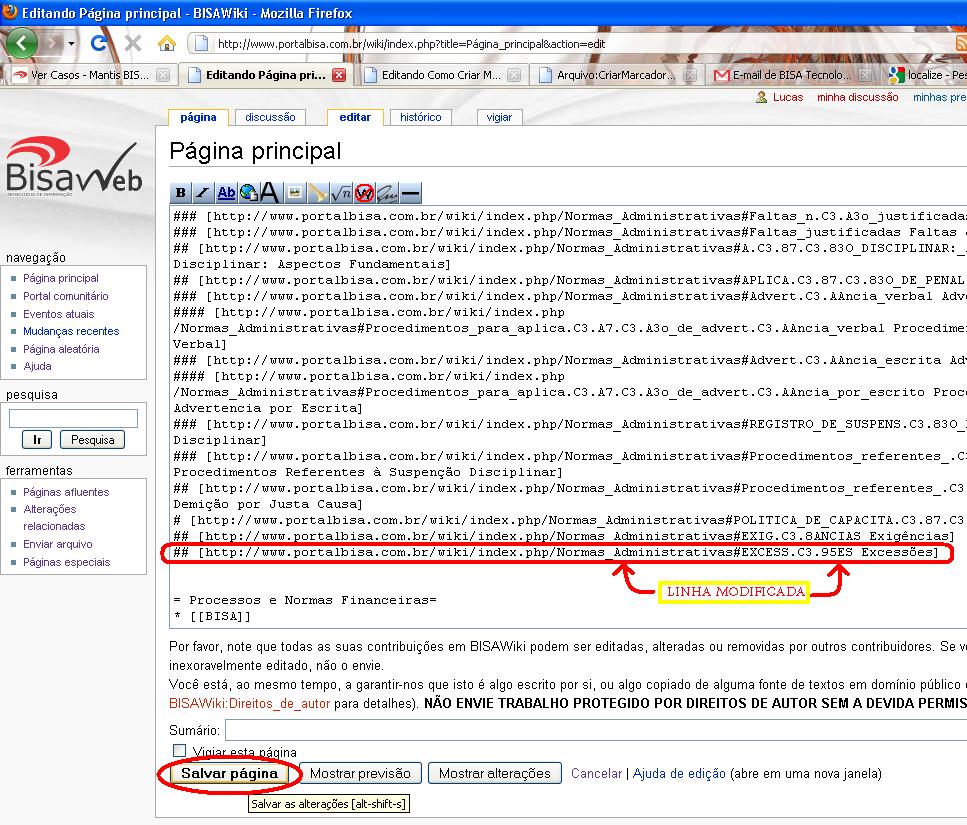Insert signature with timestamp icon
Screen dimensions: 967x825
pyautogui.click(x=387, y=193)
